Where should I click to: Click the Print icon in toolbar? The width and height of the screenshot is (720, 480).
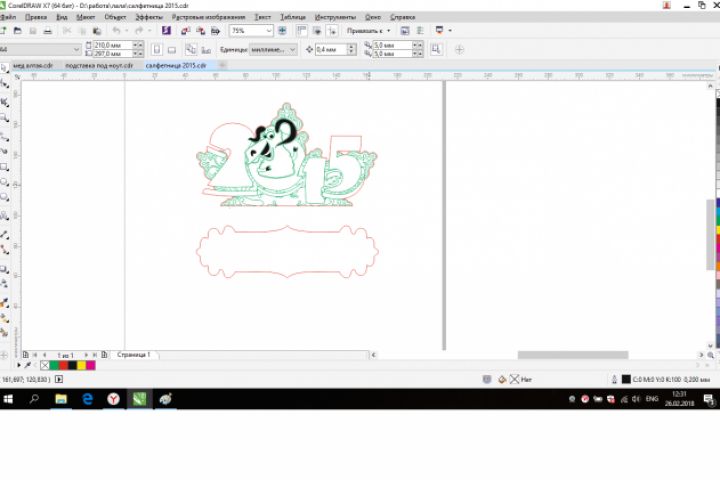point(48,31)
